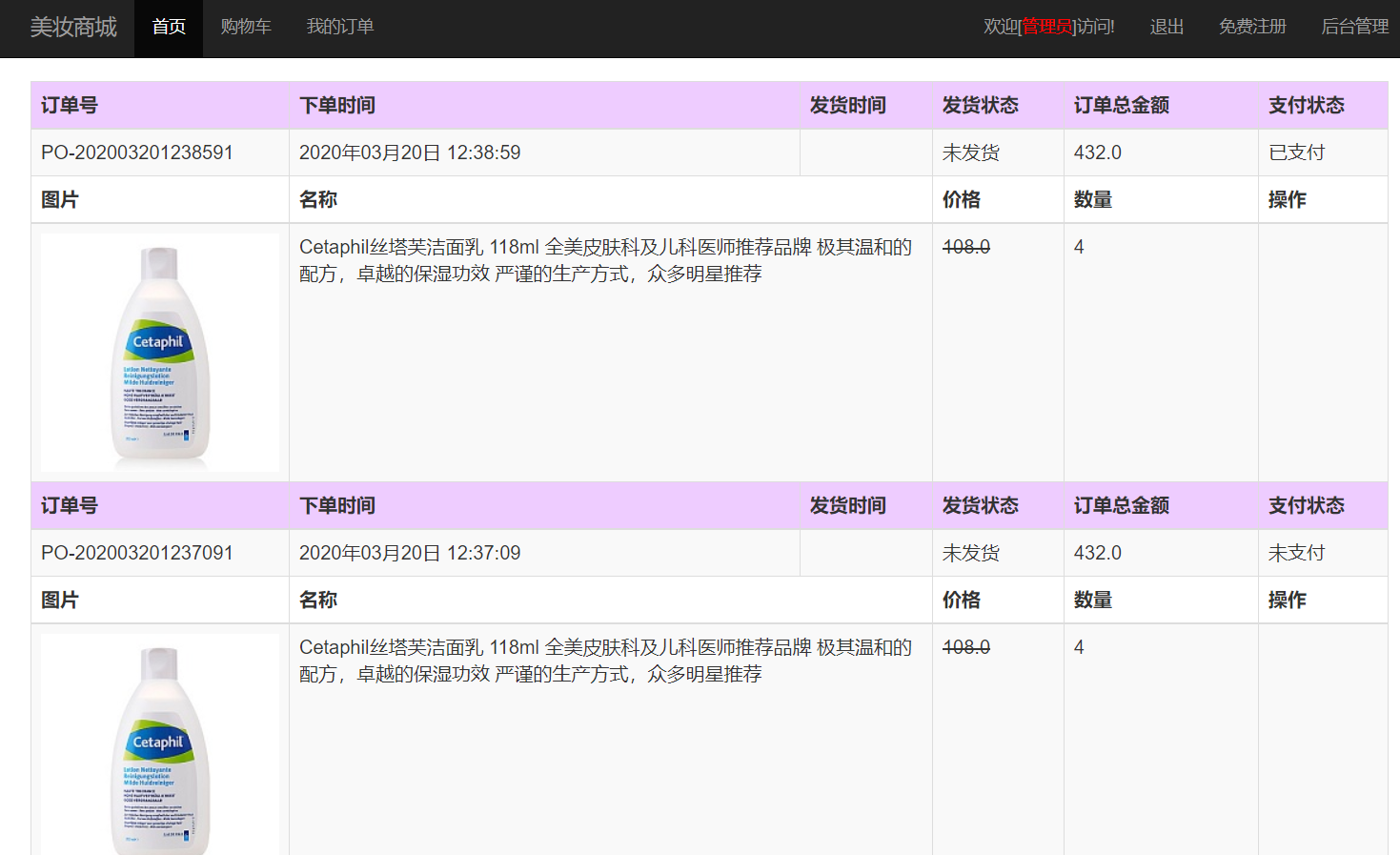This screenshot has width=1400, height=855.
Task: Open the 后台管理 link
Action: [1354, 27]
